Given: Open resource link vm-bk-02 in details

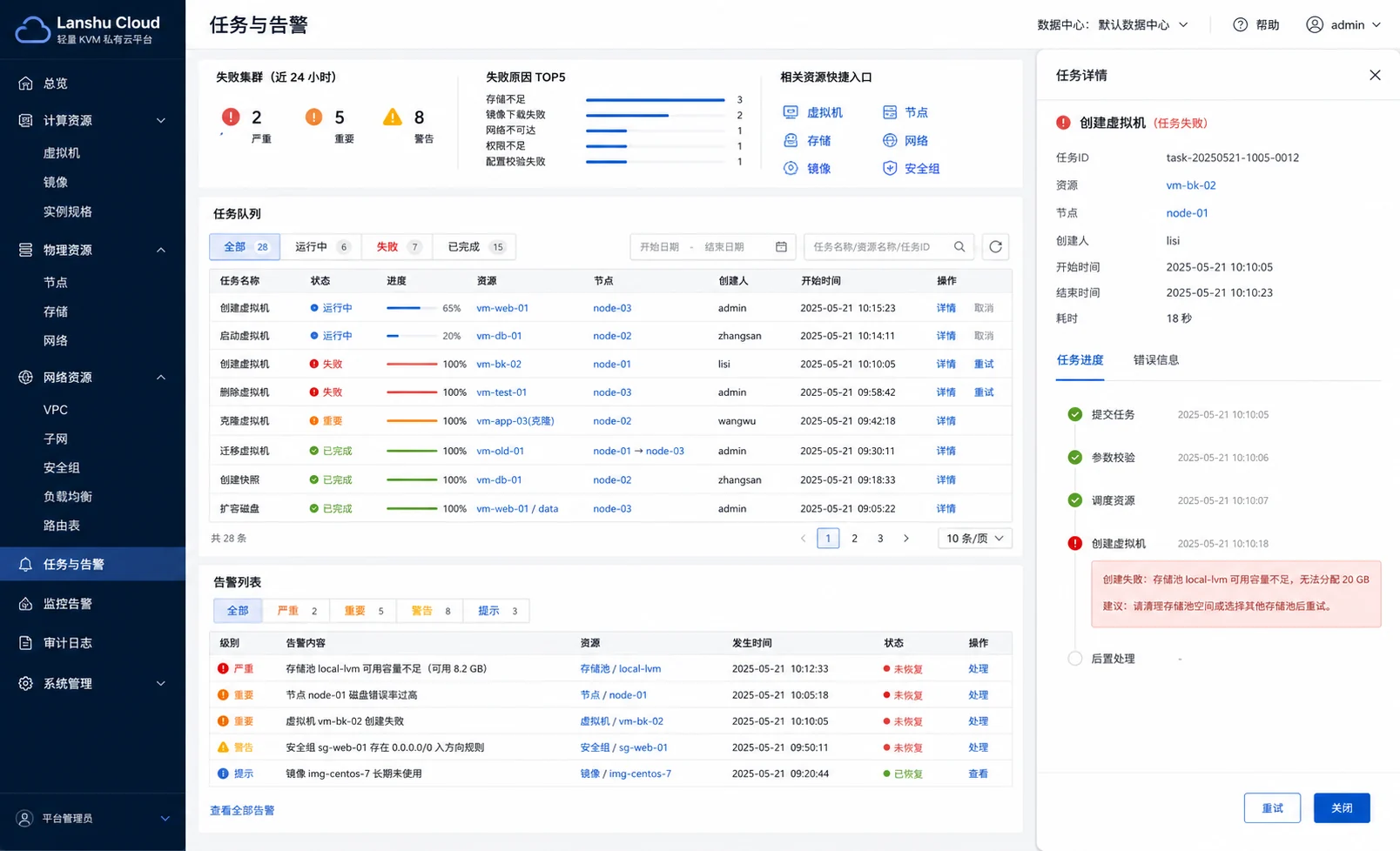Looking at the screenshot, I should pyautogui.click(x=1191, y=185).
